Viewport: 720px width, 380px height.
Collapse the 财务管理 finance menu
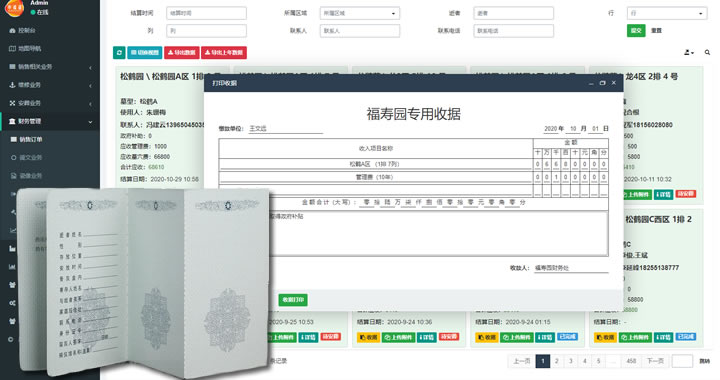point(50,121)
